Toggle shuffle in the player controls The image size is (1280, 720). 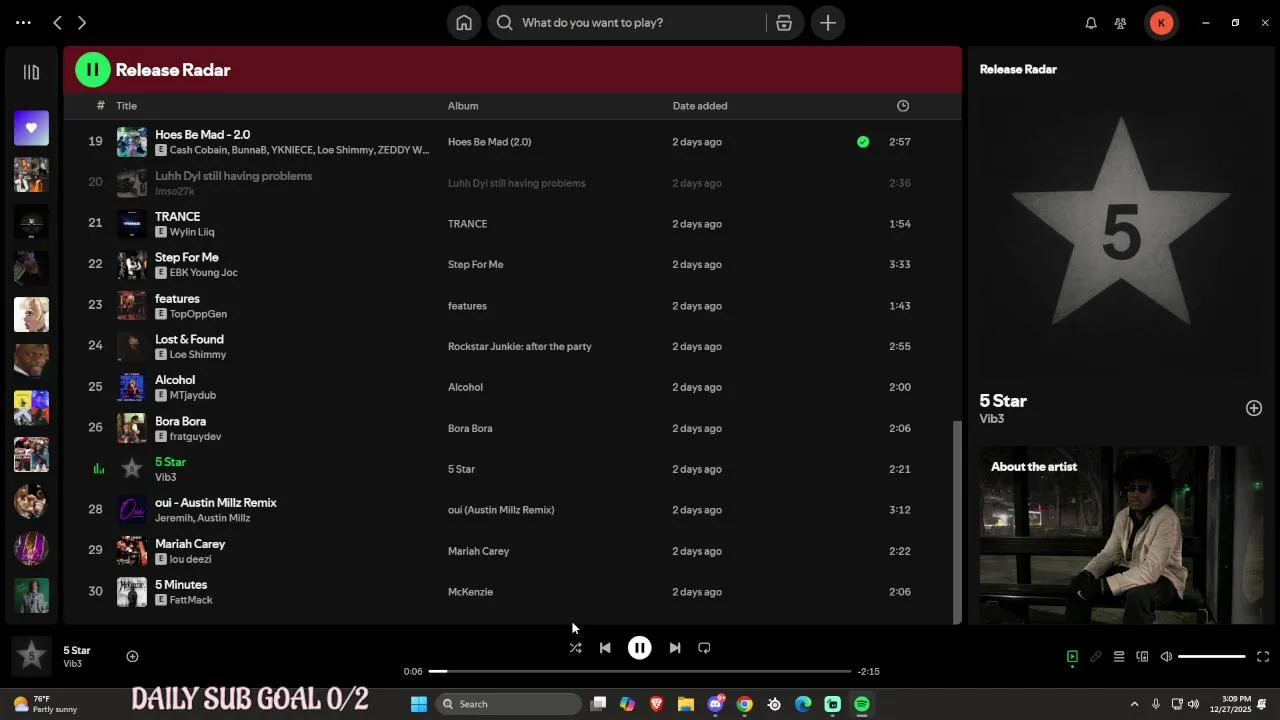pos(575,648)
